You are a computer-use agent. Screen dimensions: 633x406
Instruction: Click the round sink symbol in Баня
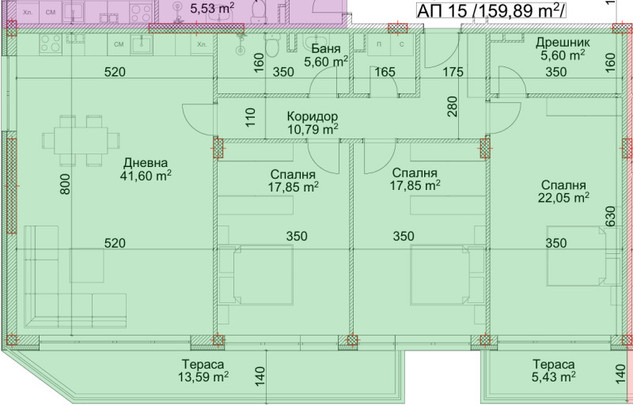241,52
